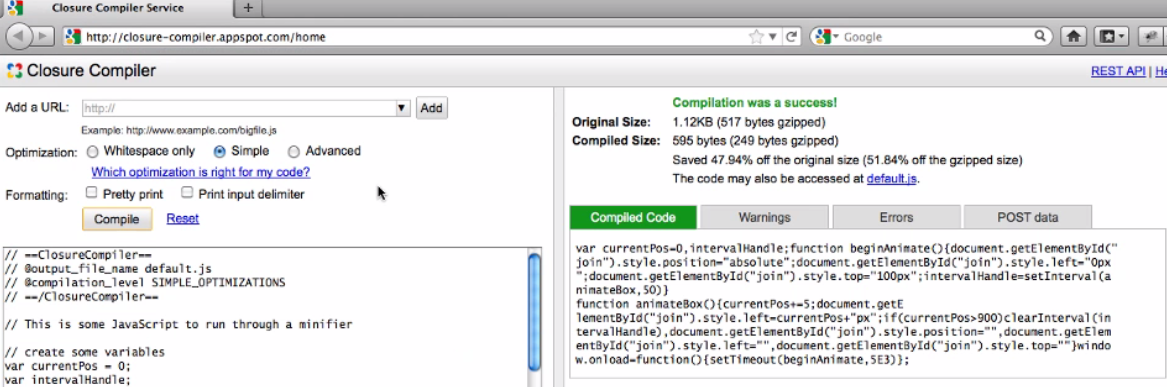This screenshot has height=387, width=1167.
Task: Go back using the browser back arrow
Action: pos(20,36)
